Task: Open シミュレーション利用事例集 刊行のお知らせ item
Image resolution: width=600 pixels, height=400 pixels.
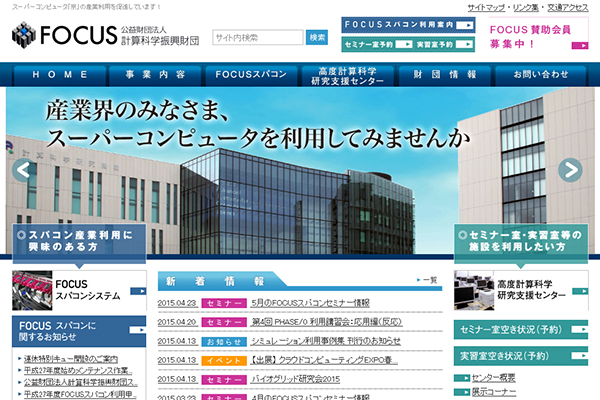Action: pos(326,341)
